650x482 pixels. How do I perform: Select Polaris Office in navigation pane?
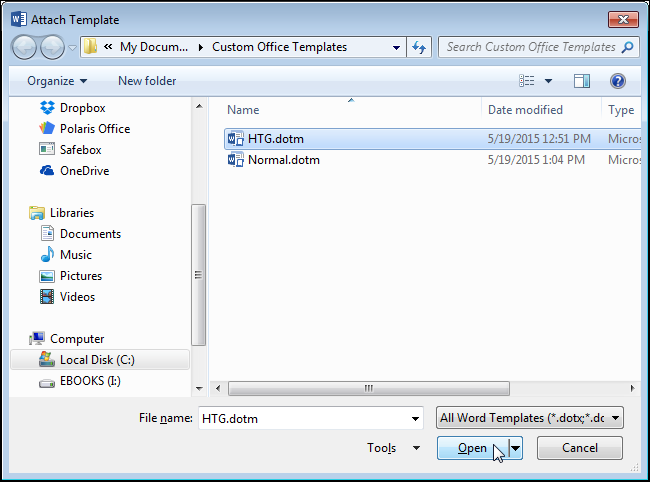pyautogui.click(x=85, y=128)
